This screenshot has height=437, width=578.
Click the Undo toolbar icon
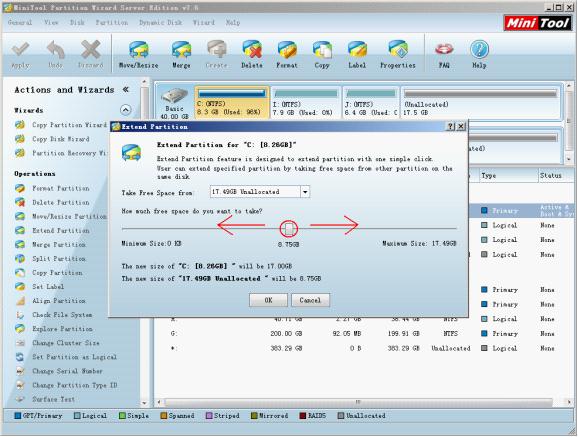tap(55, 55)
